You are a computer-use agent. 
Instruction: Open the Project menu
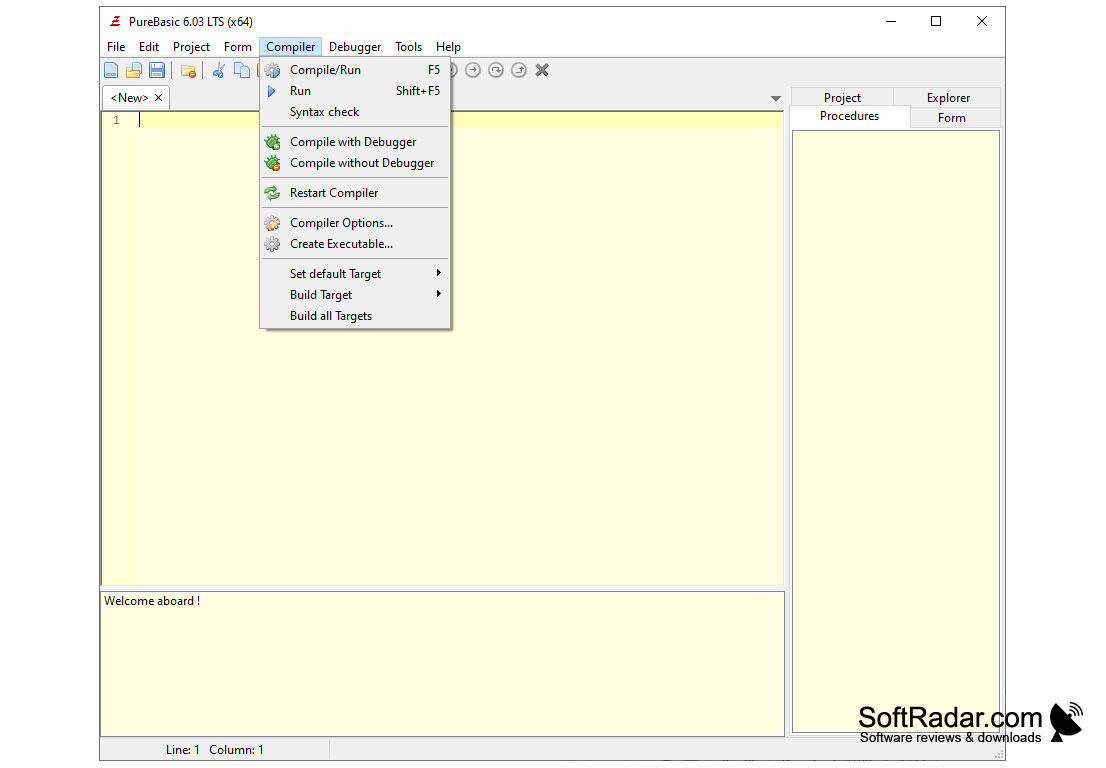(191, 47)
